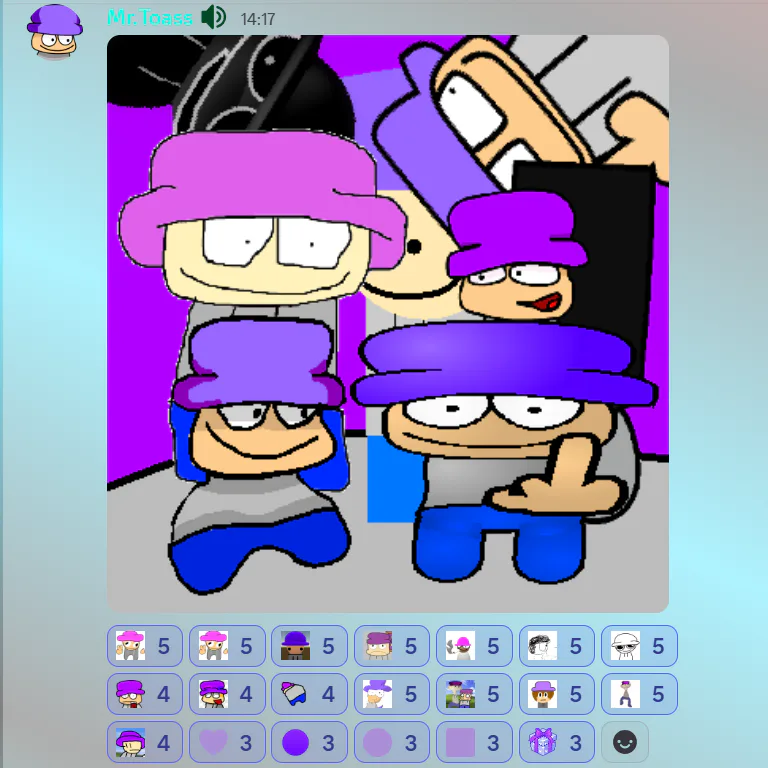Toggle purple hat tongue-out character reaction
Image resolution: width=768 pixels, height=768 pixels.
pyautogui.click(x=227, y=694)
